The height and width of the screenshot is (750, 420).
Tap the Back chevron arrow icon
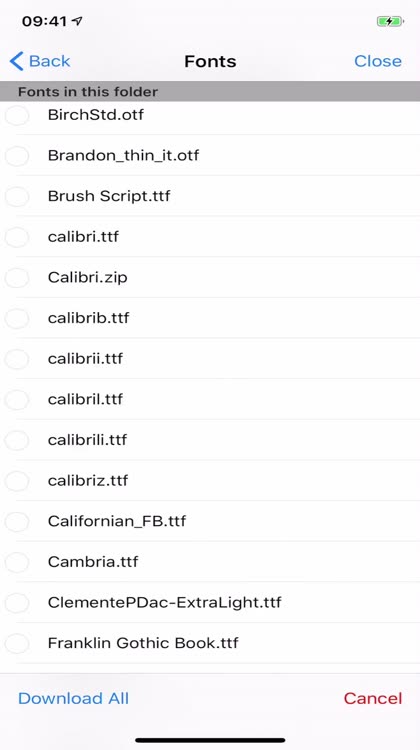[x=16, y=61]
